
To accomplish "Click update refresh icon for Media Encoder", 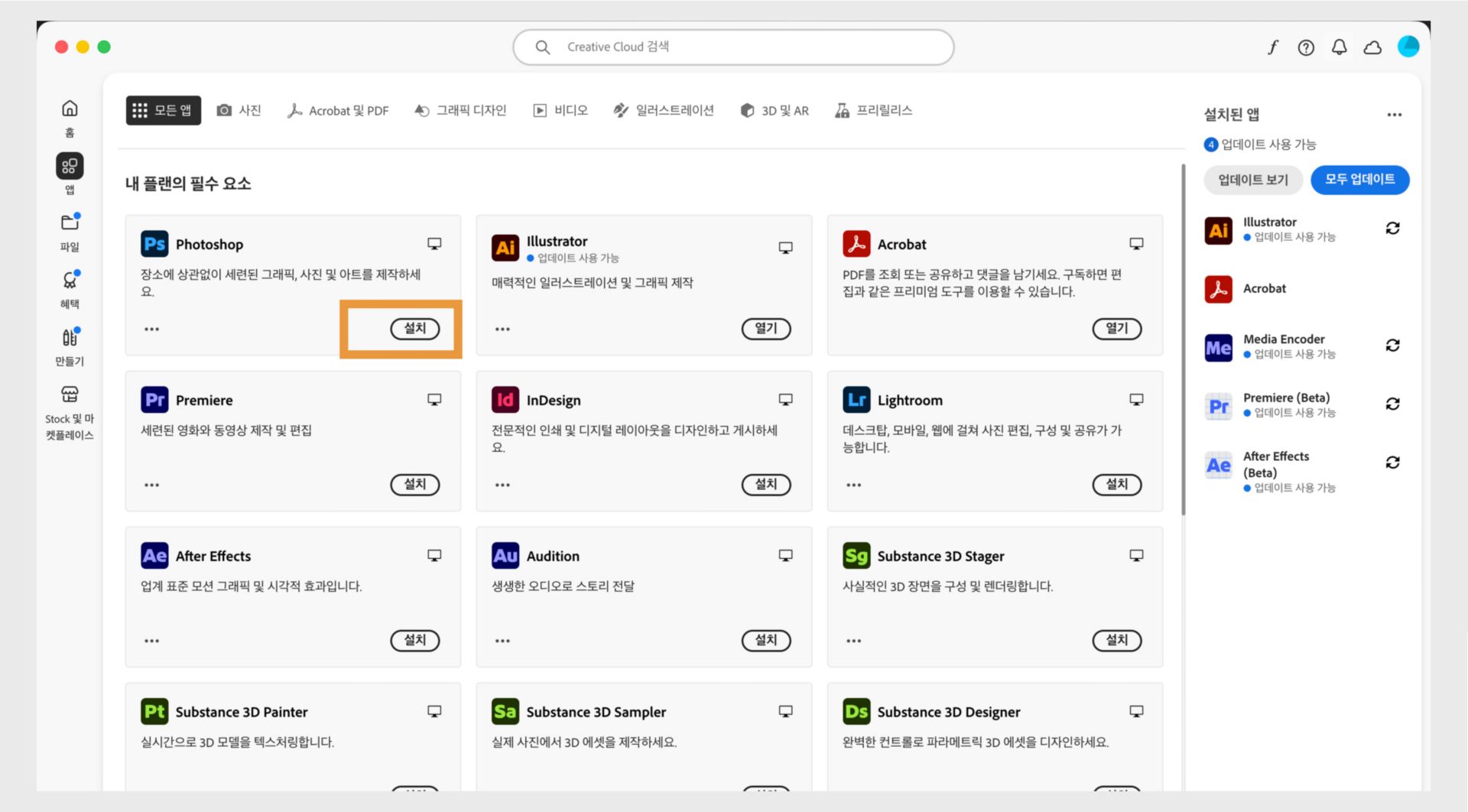I will pos(1392,346).
